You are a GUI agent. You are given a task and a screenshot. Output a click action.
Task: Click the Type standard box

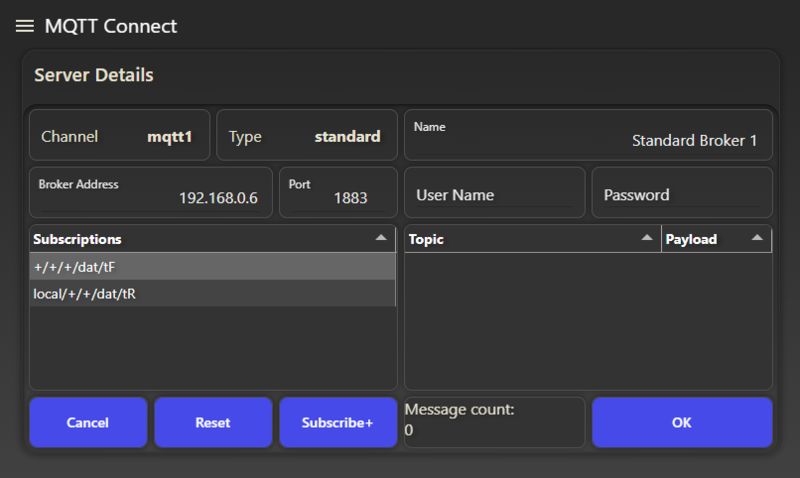(x=307, y=135)
